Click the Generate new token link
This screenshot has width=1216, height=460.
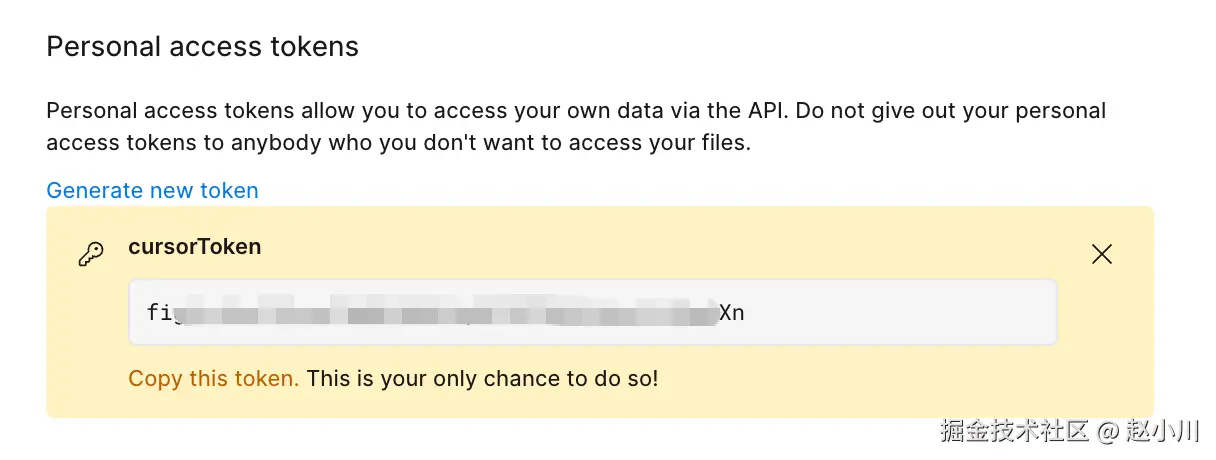pos(152,190)
